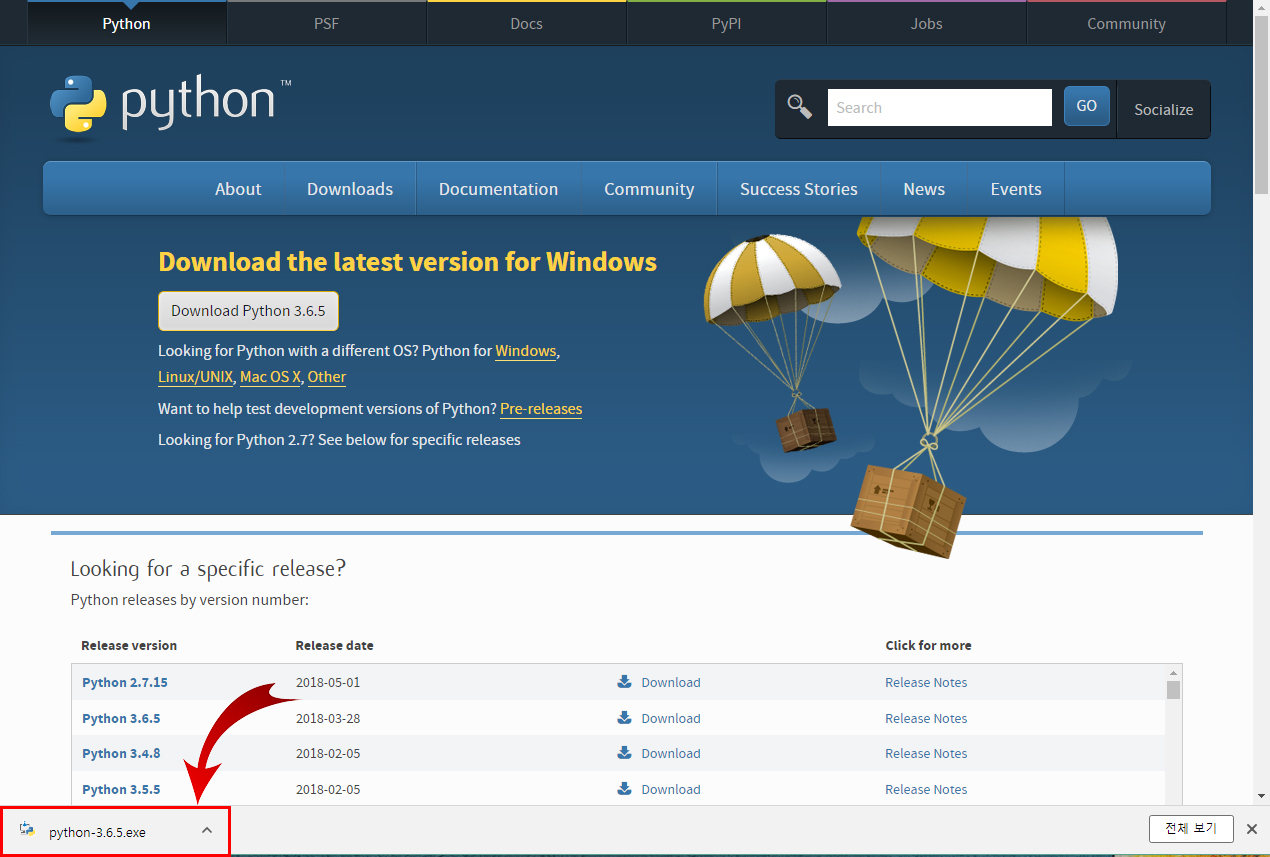Open the News menu

click(924, 189)
